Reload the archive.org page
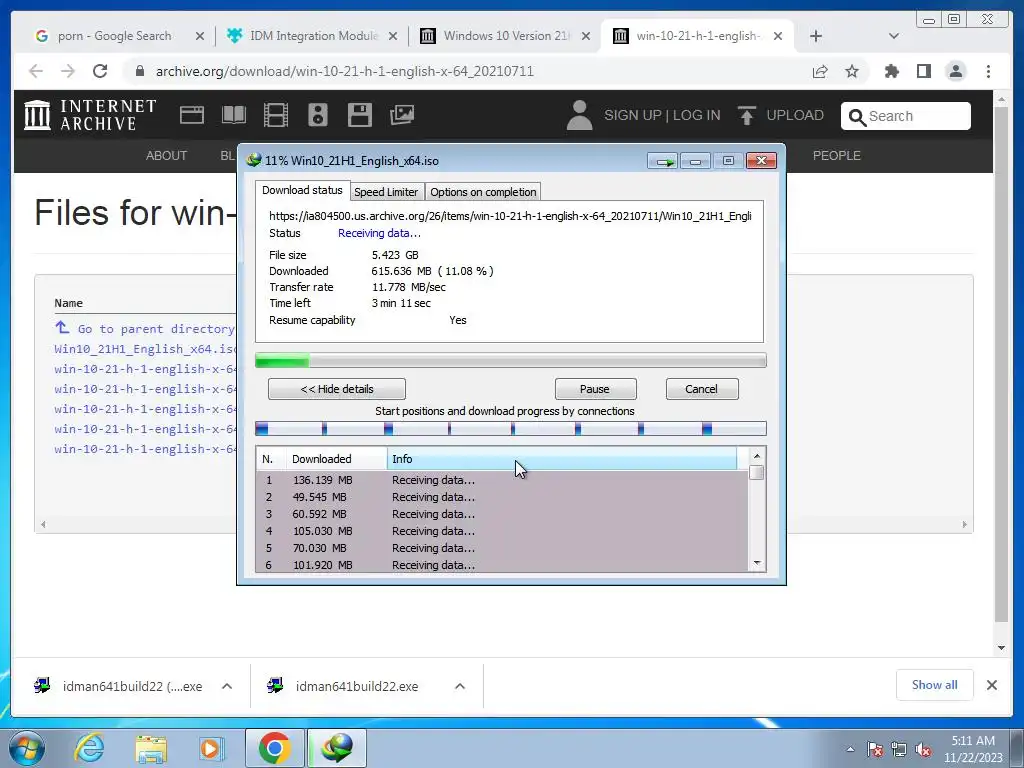The height and width of the screenshot is (768, 1024). 100,71
